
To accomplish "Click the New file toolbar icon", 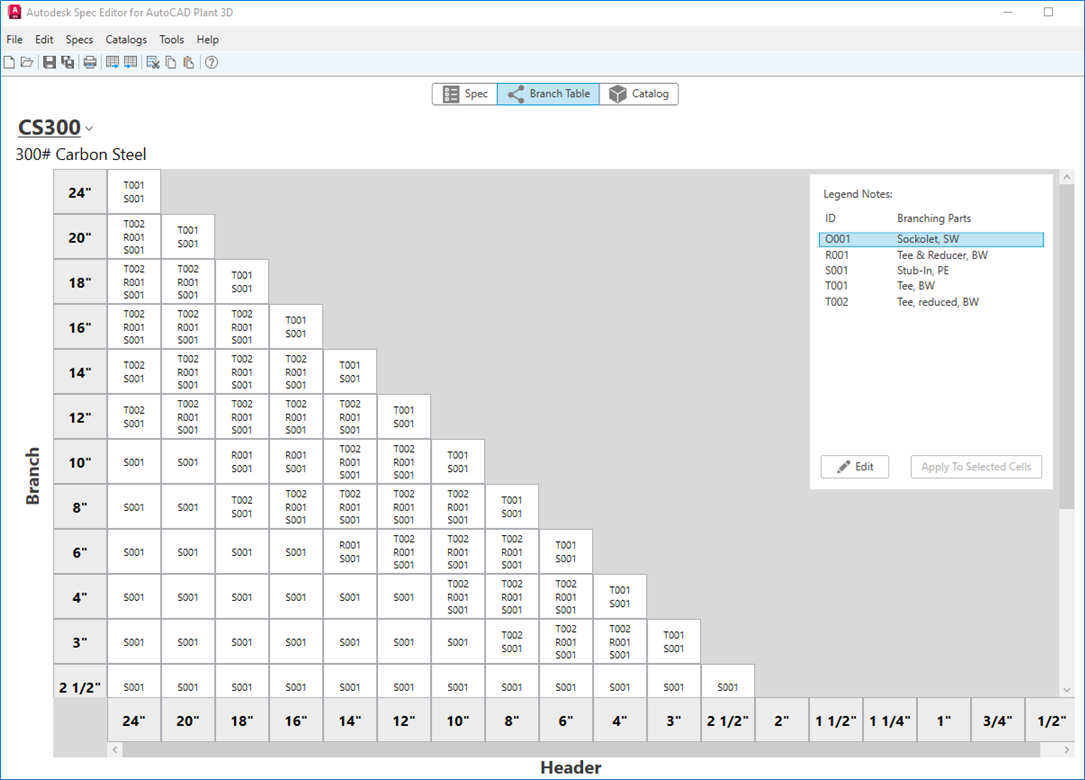I will [9, 63].
